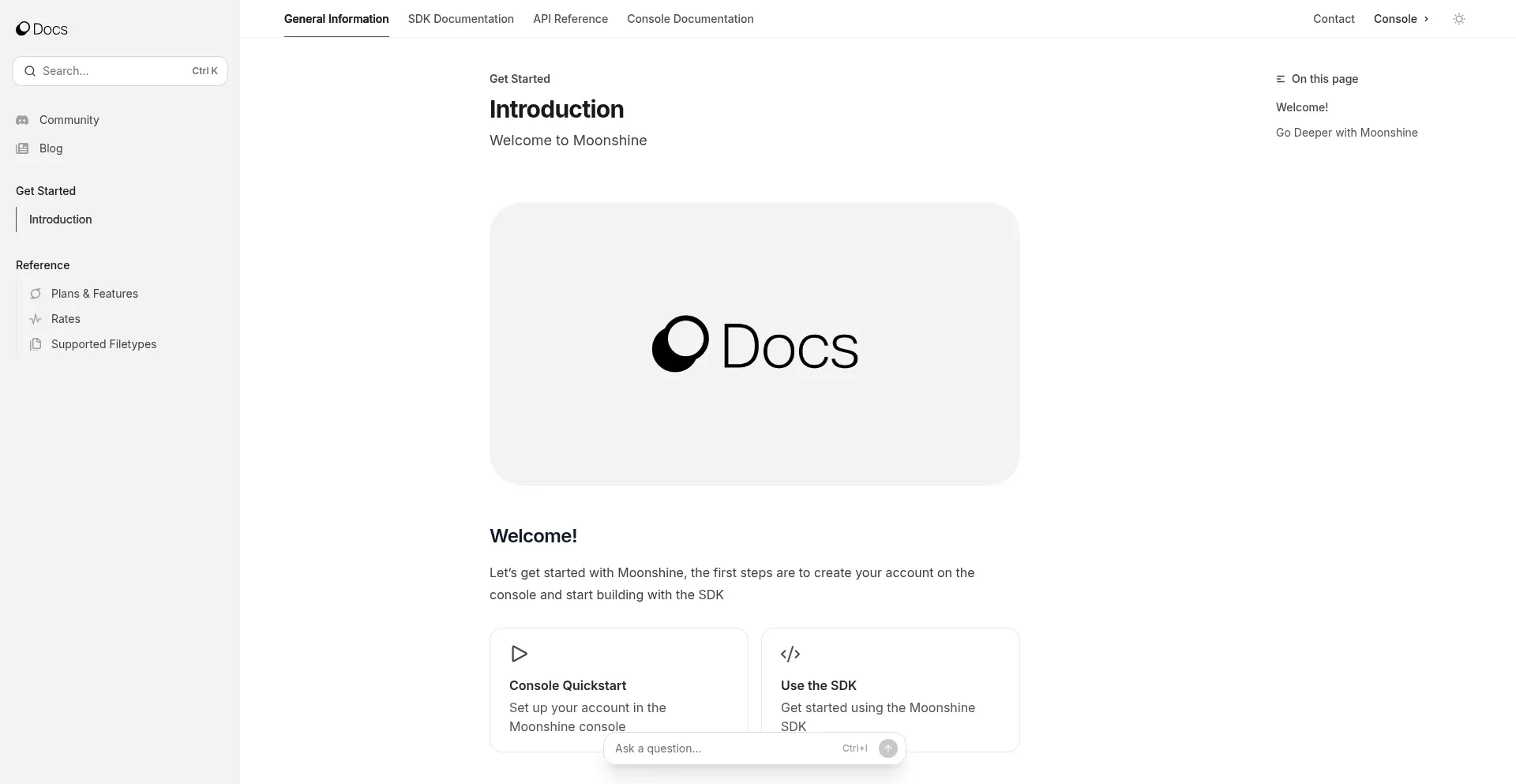Click the play icon on Console Quickstart card
This screenshot has height=784, width=1516.
(519, 654)
